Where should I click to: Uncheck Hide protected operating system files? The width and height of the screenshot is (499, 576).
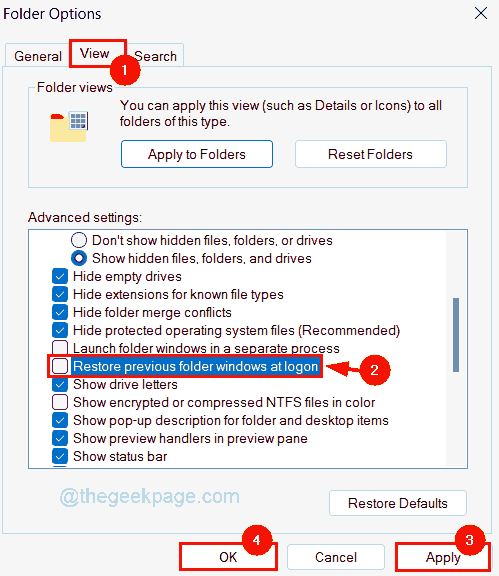click(x=60, y=330)
